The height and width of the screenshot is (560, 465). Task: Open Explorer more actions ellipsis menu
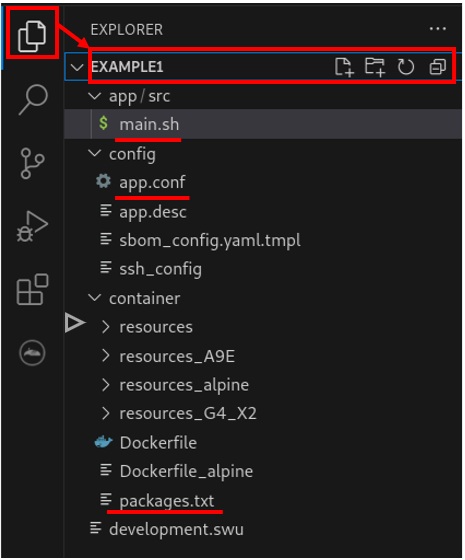coord(438,29)
